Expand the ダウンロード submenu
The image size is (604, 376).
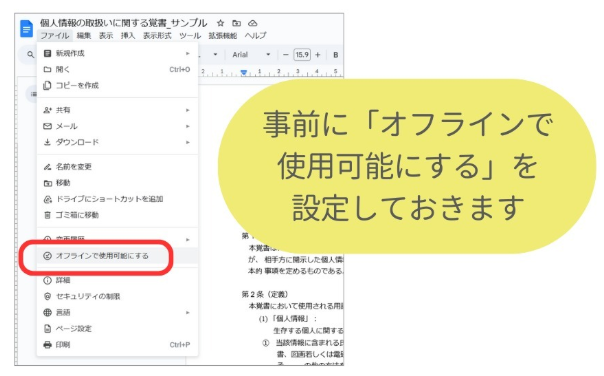(x=117, y=142)
